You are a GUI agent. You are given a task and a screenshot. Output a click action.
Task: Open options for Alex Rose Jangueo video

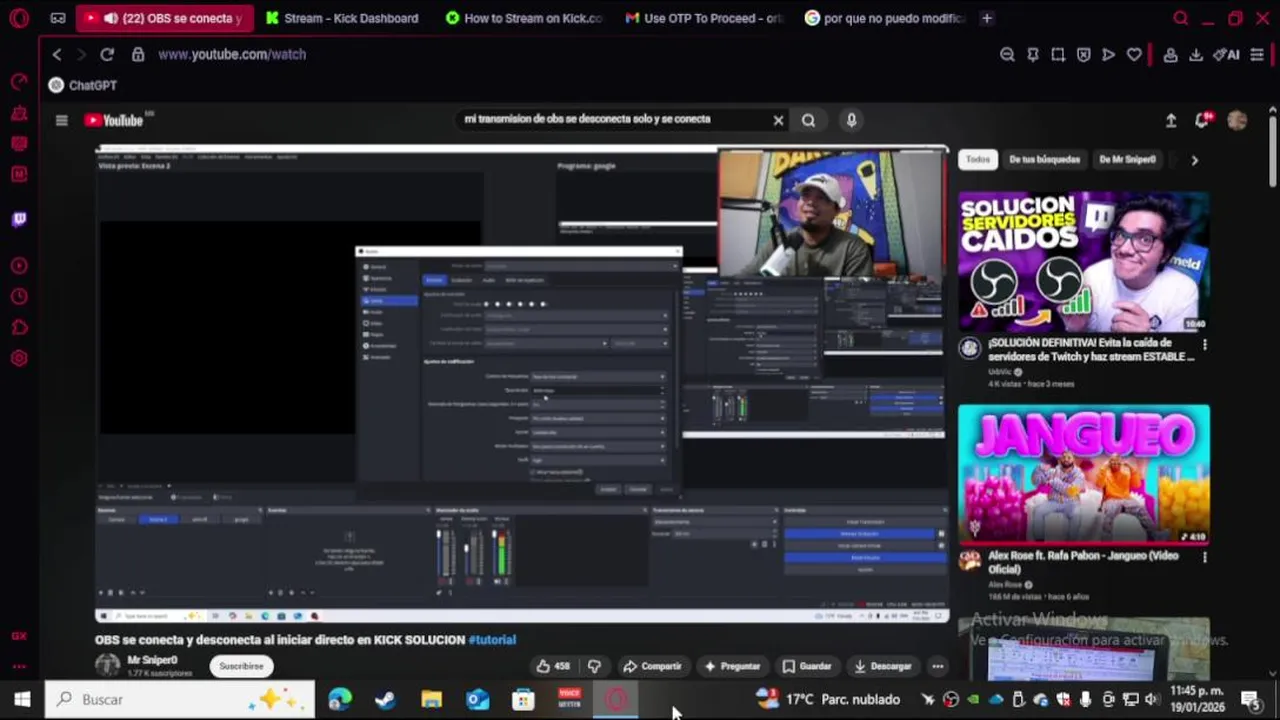[x=1204, y=558]
